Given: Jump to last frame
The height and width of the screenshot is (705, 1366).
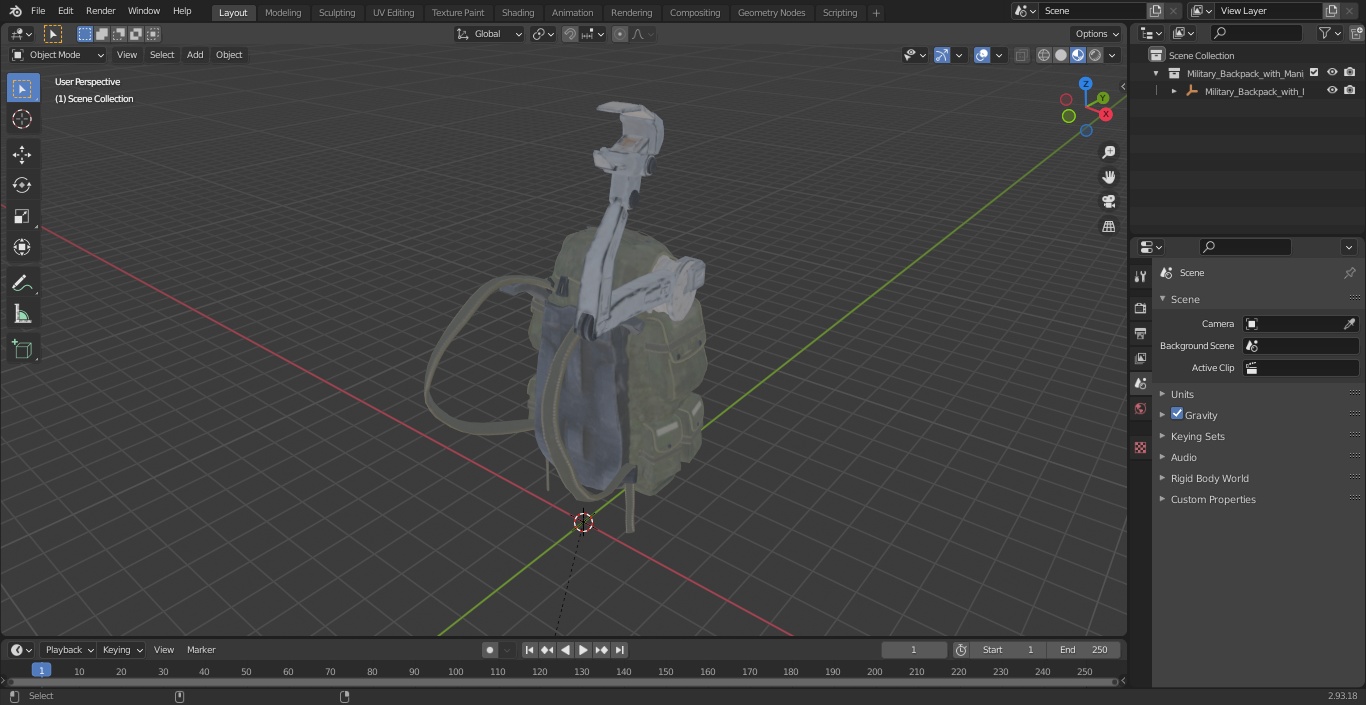Looking at the screenshot, I should (620, 650).
